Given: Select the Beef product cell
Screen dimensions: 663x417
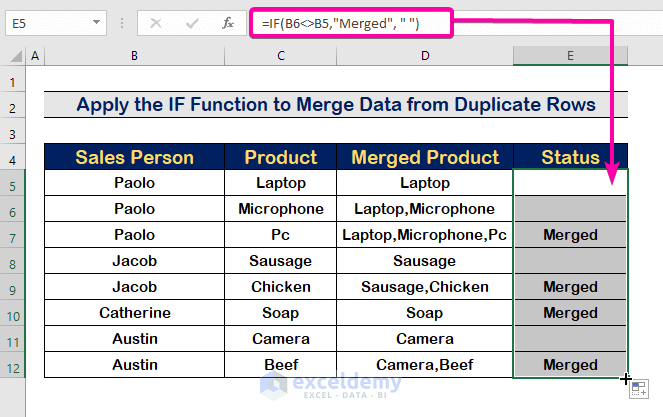Looking at the screenshot, I should click(x=281, y=365).
